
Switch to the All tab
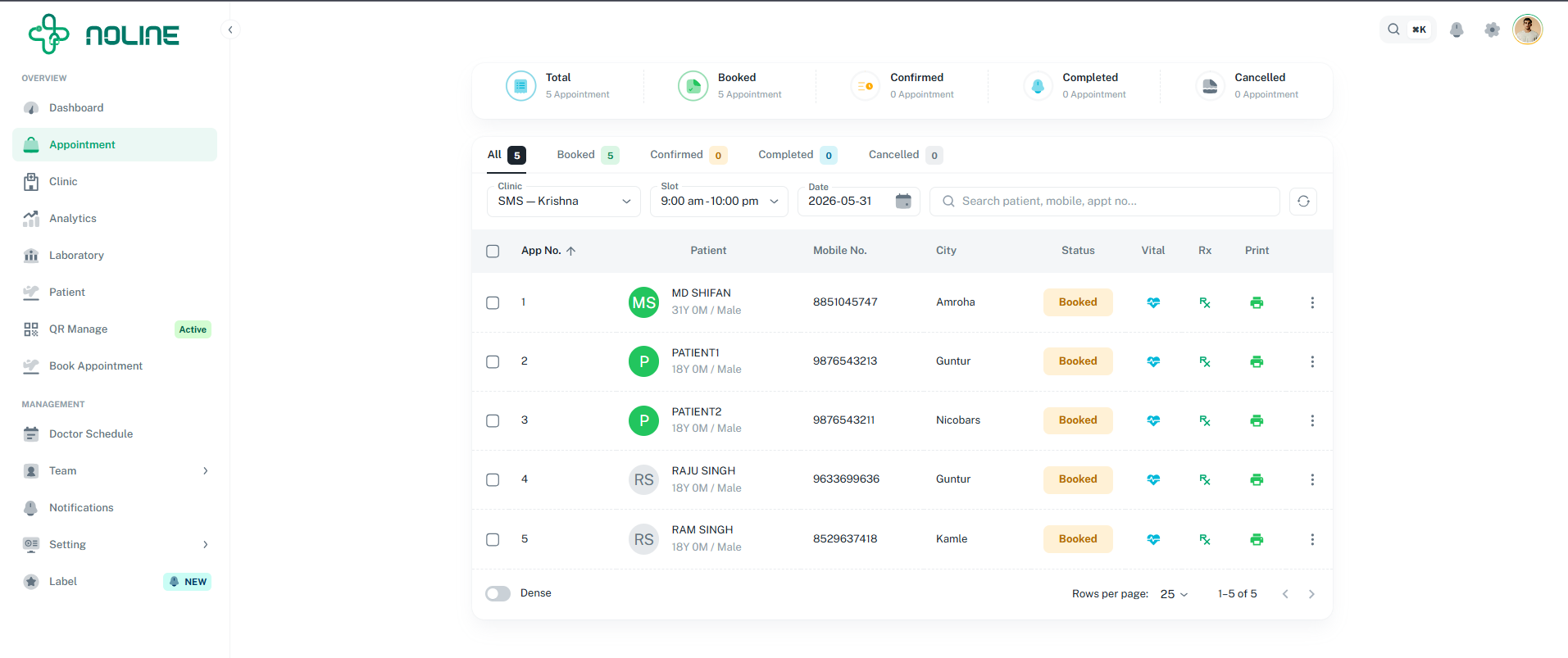507,155
